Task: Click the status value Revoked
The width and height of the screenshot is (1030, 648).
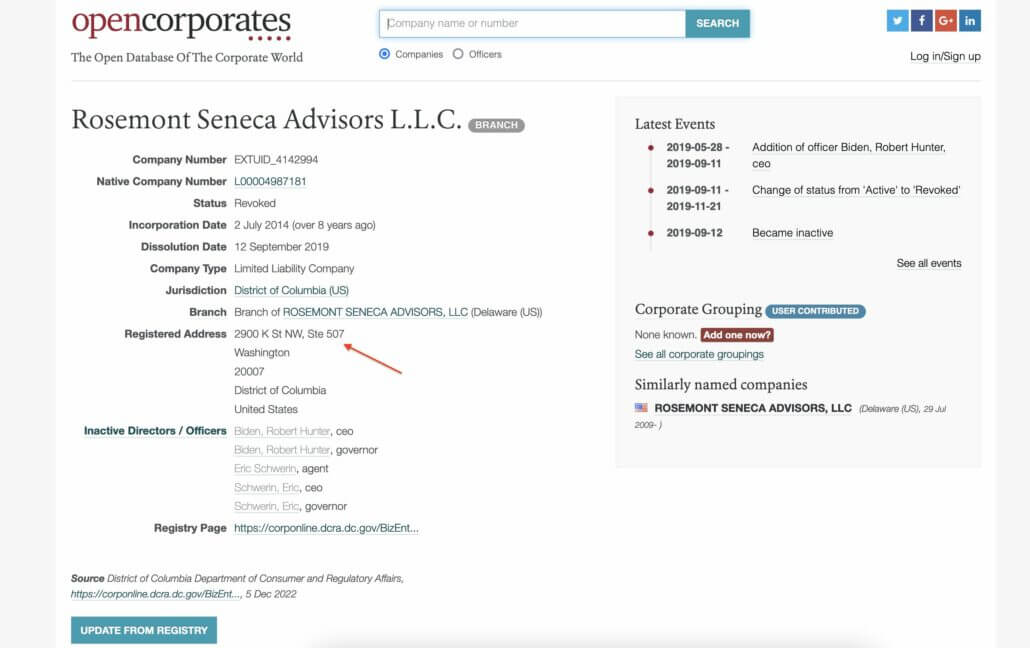Action: tap(255, 203)
